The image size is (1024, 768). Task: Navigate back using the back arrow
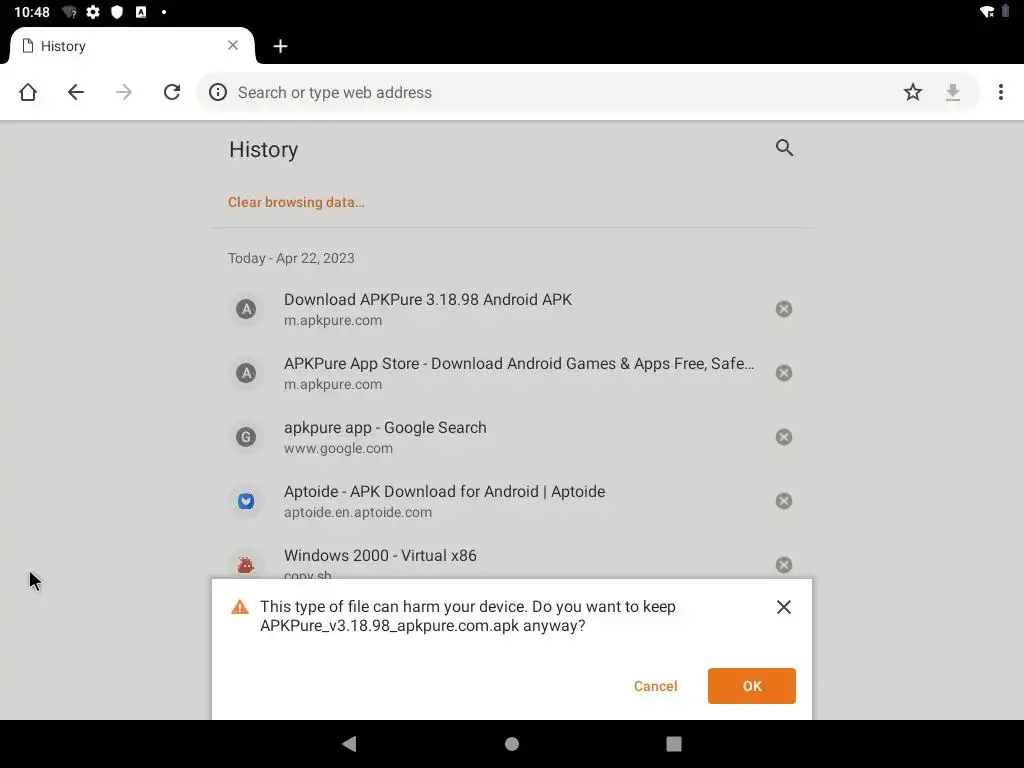pyautogui.click(x=76, y=92)
